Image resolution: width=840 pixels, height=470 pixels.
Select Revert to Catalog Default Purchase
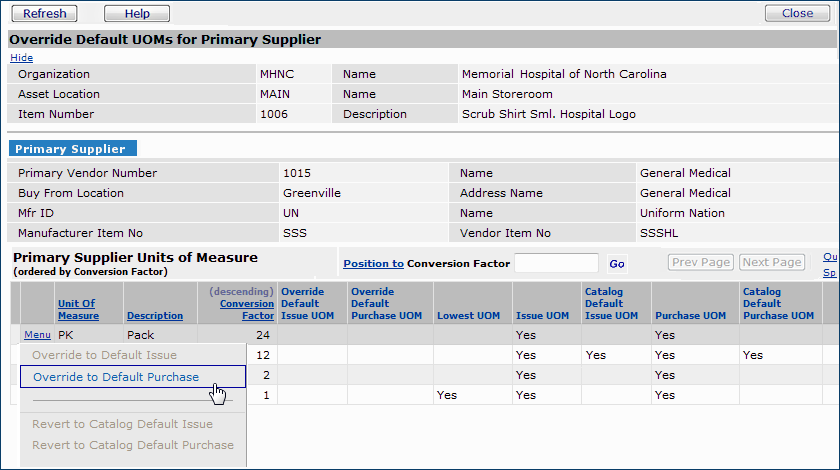click(x=132, y=445)
